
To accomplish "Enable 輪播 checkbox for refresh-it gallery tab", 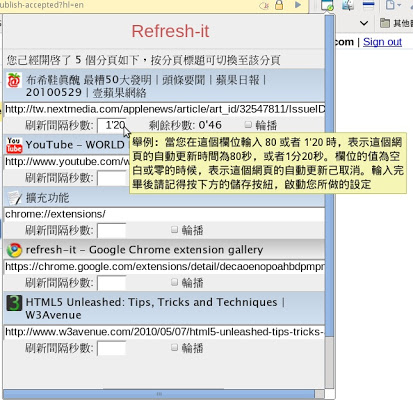I will [174, 282].
